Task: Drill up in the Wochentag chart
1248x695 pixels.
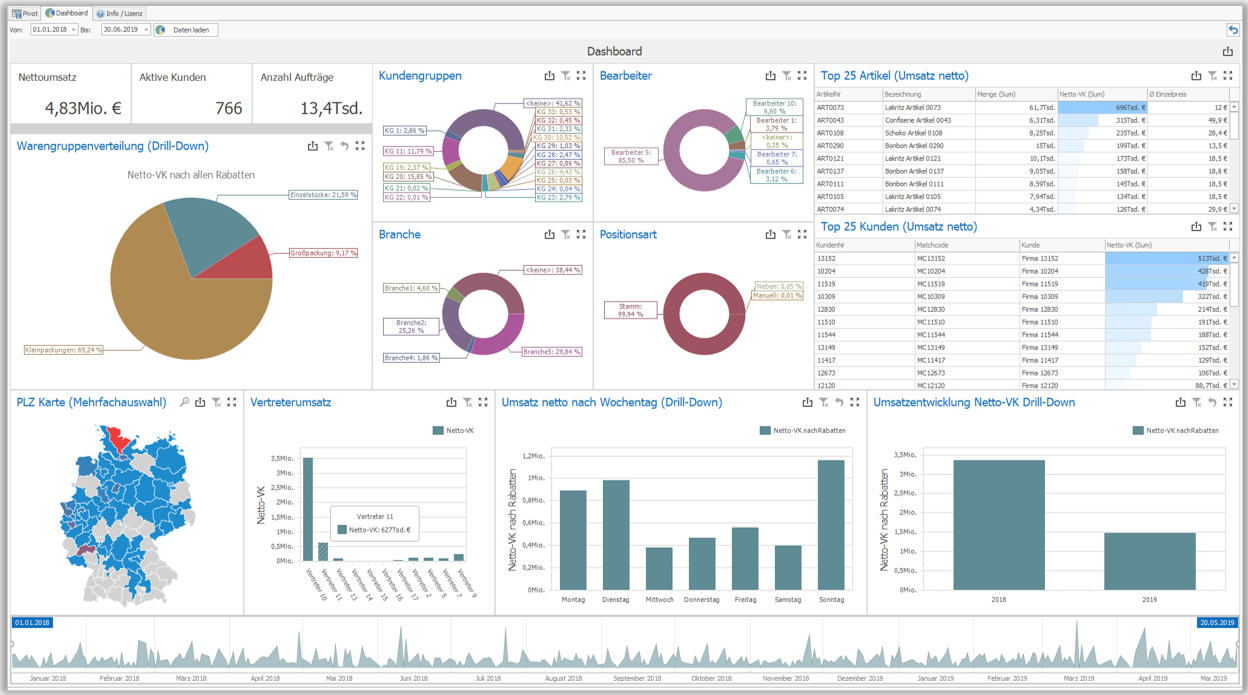Action: point(839,403)
